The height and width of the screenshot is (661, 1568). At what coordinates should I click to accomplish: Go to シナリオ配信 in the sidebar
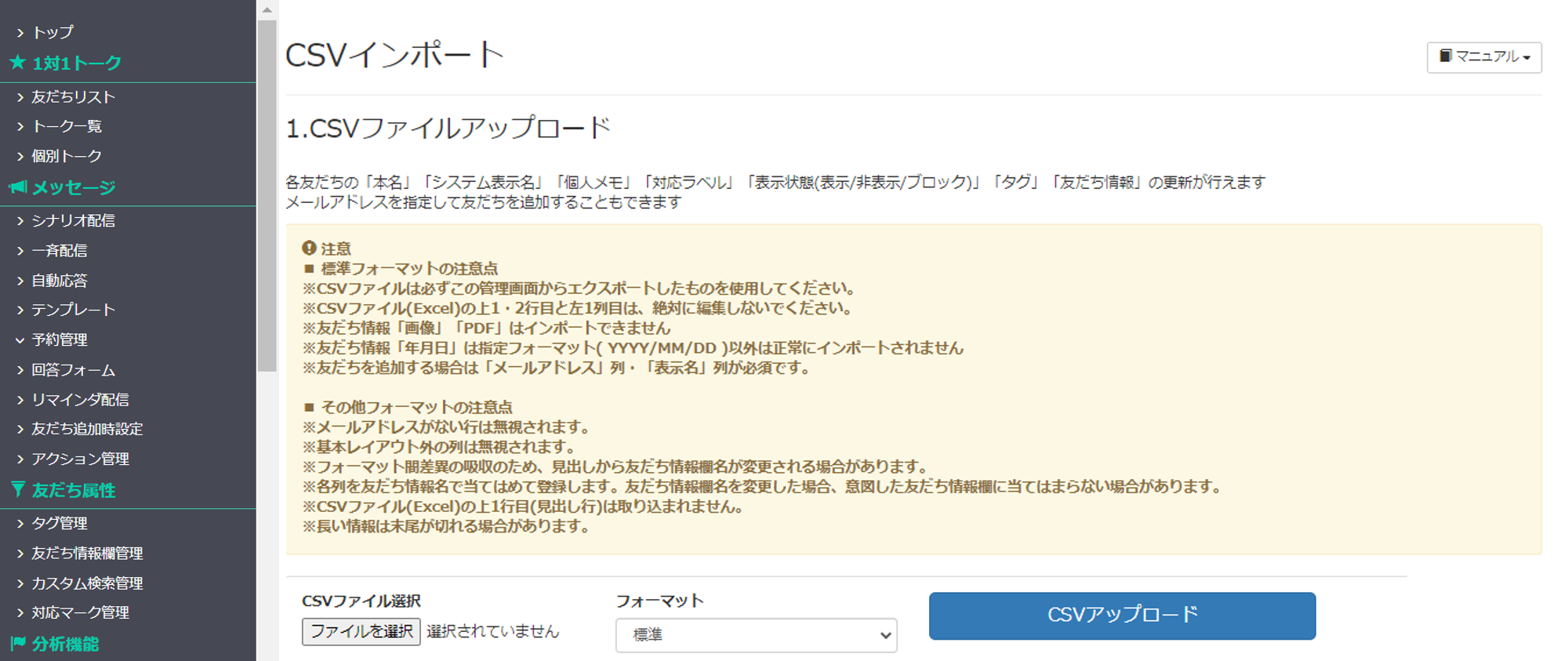tap(73, 221)
